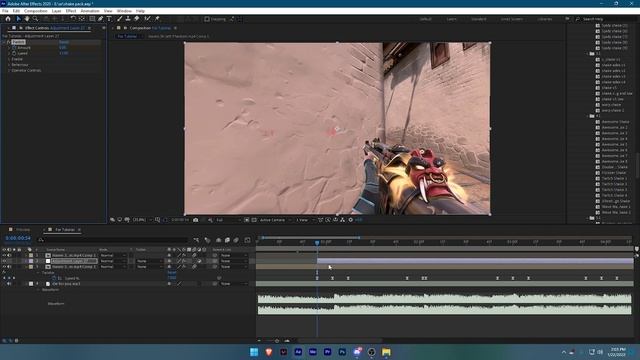Image resolution: width=640 pixels, height=360 pixels.
Task: Select the Rotation tool
Action: click(73, 19)
